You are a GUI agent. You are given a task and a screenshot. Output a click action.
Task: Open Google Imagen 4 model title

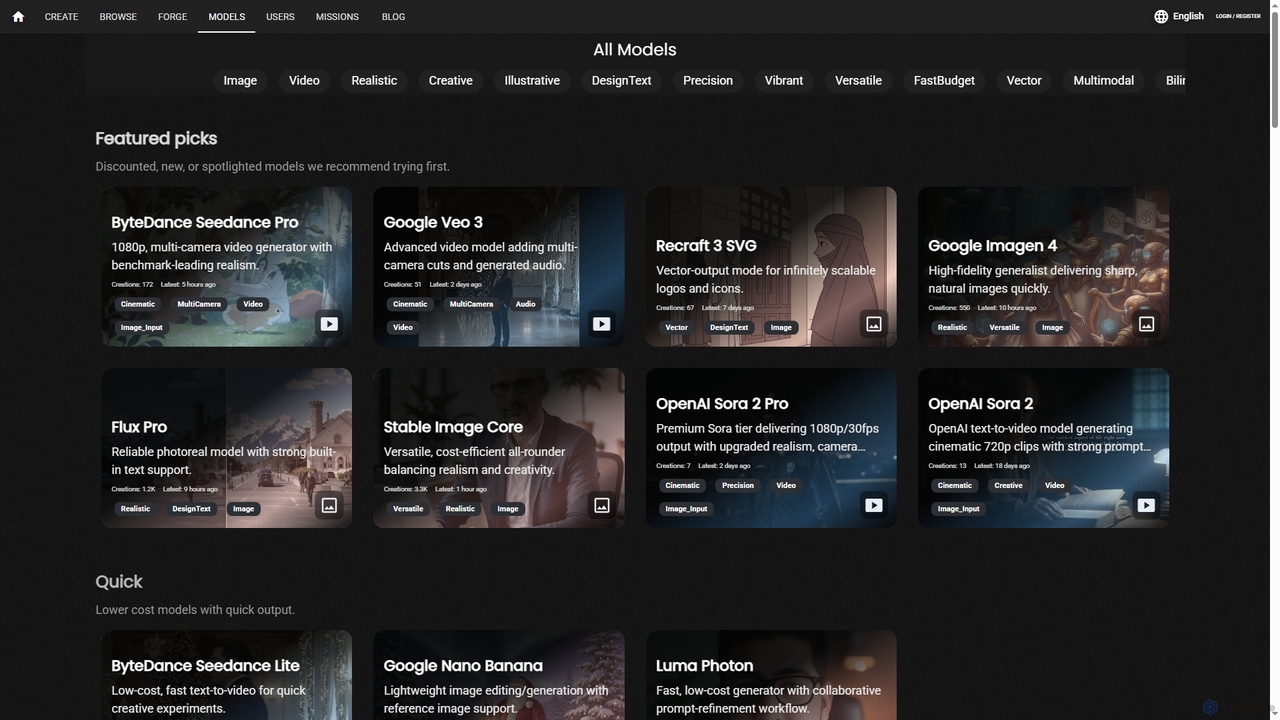(x=993, y=246)
